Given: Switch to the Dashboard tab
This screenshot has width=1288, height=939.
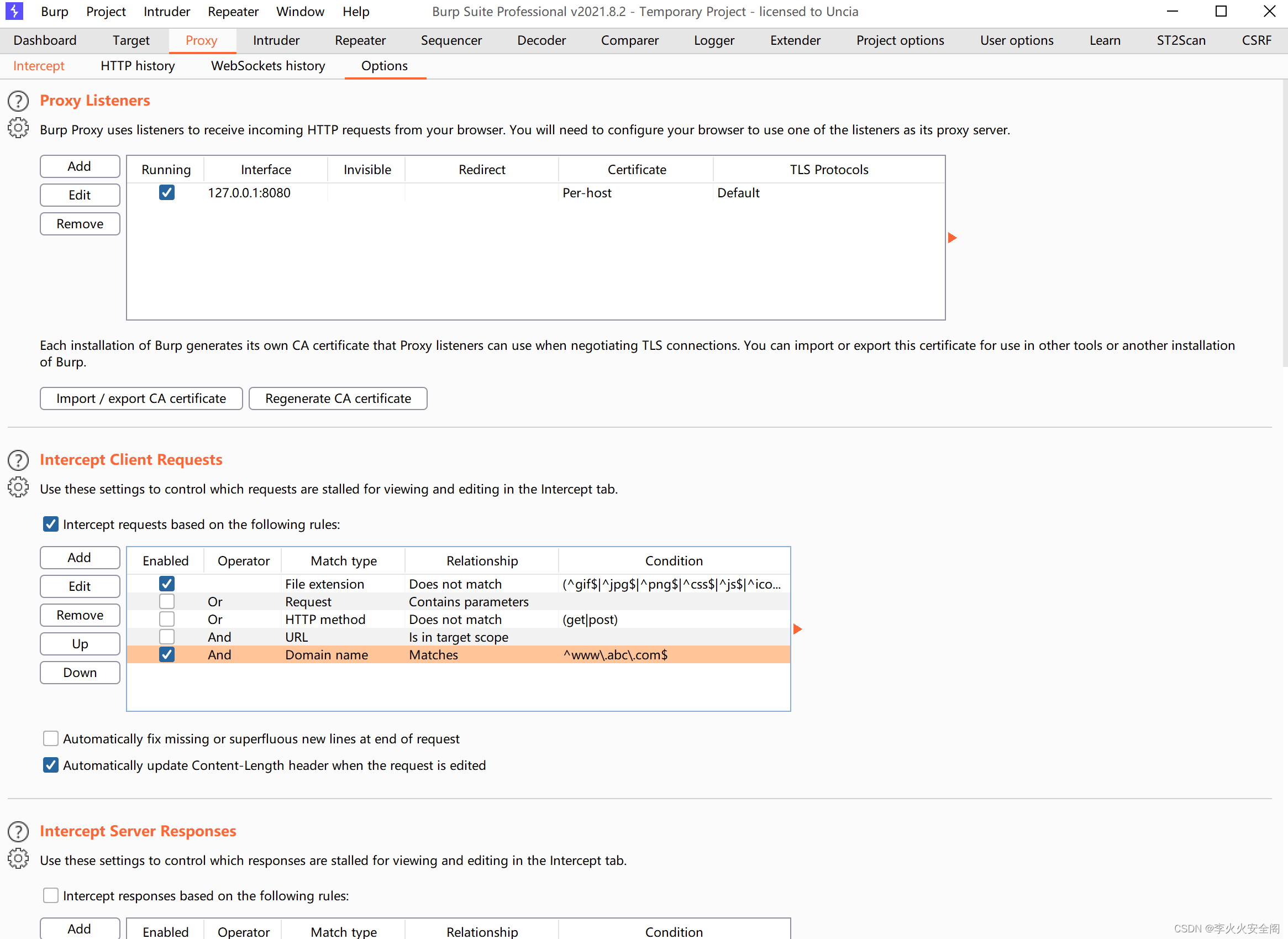Looking at the screenshot, I should coord(45,40).
